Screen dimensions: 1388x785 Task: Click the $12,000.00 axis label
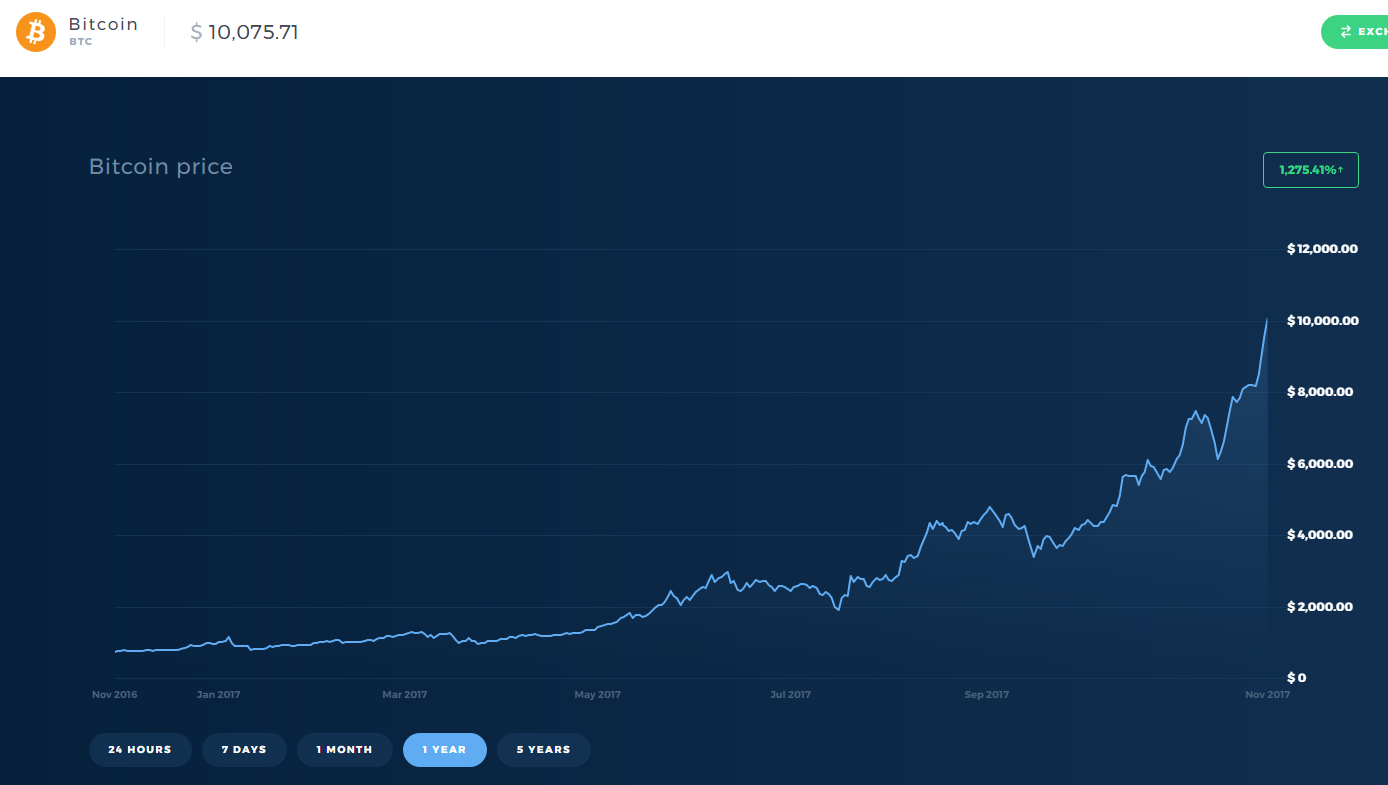1322,249
